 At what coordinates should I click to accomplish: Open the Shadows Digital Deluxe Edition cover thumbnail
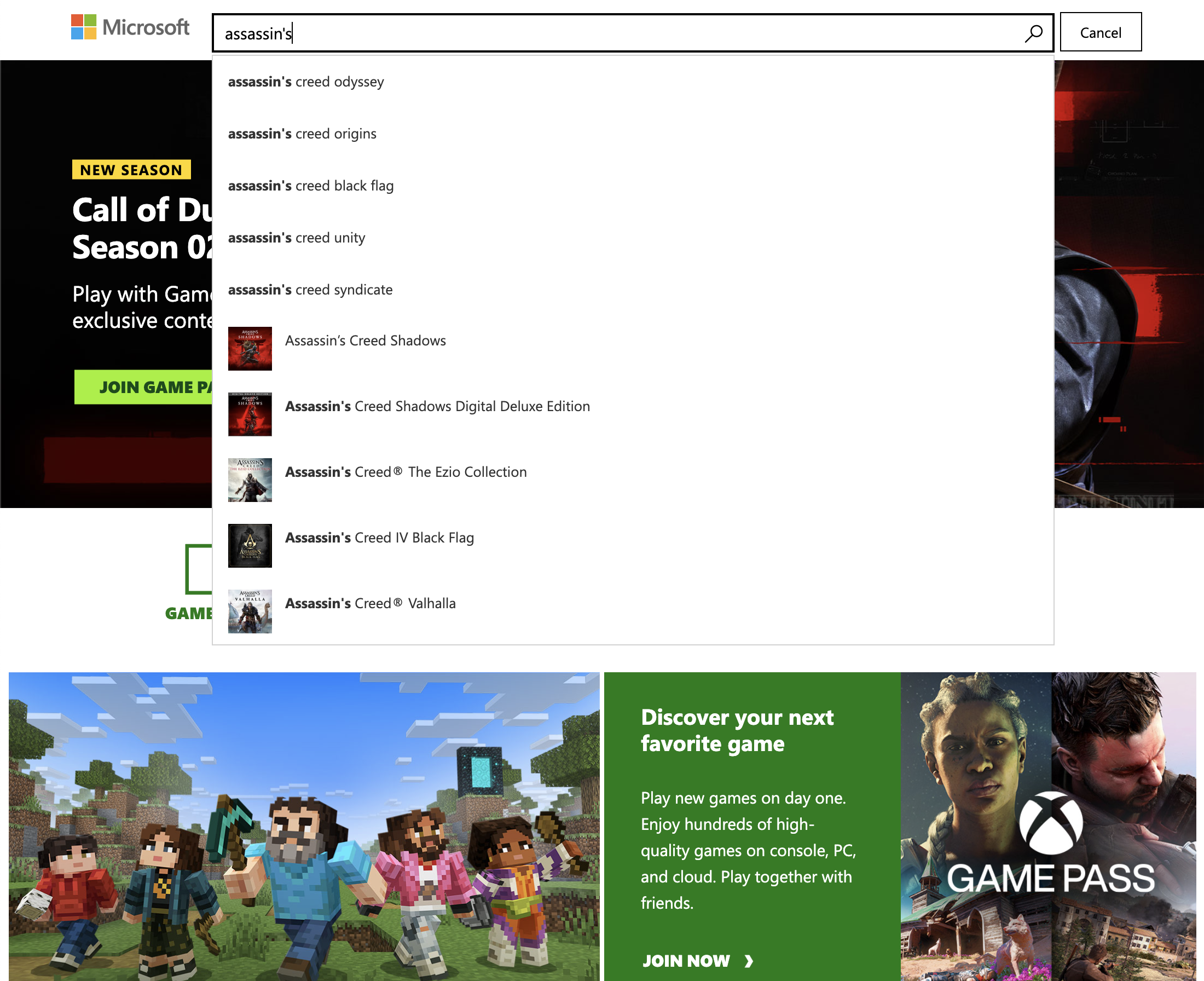pyautogui.click(x=250, y=414)
